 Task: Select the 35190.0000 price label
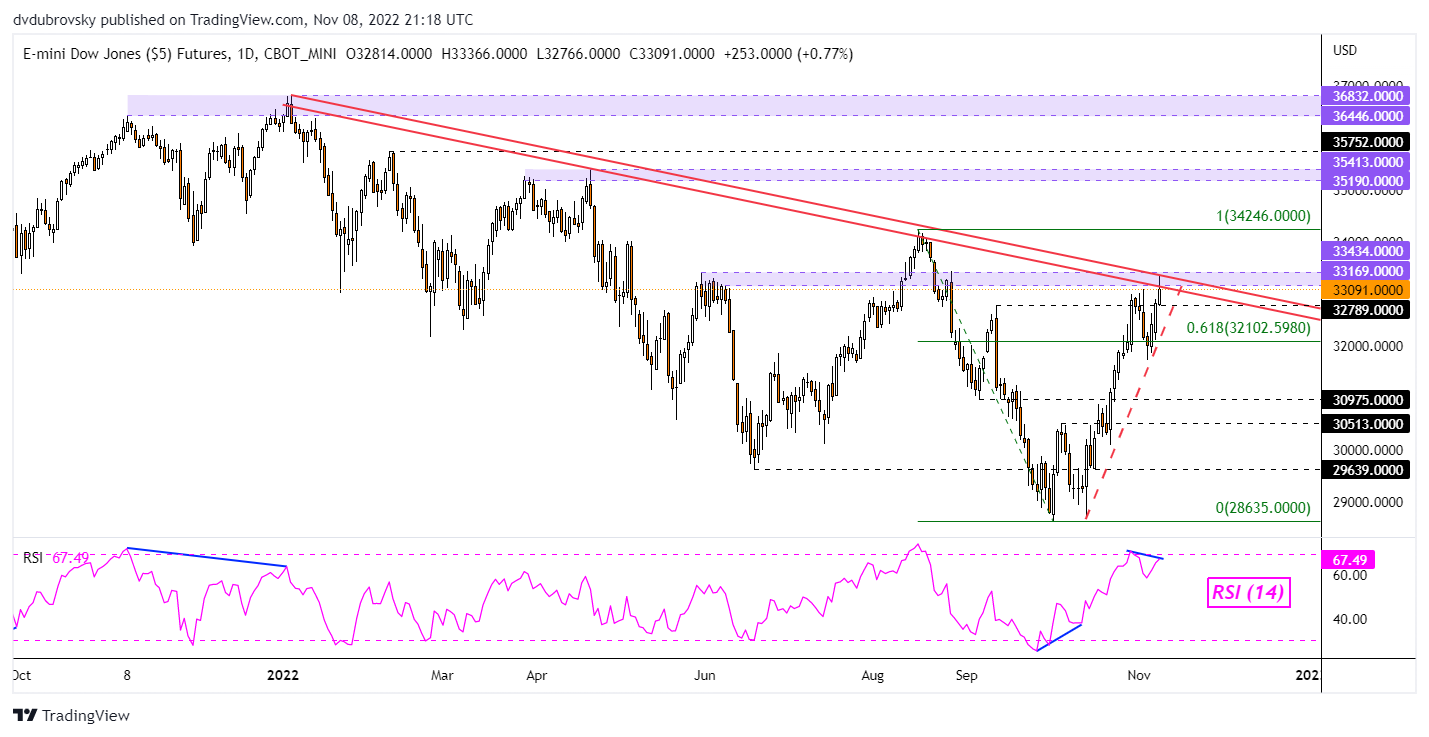[x=1364, y=181]
